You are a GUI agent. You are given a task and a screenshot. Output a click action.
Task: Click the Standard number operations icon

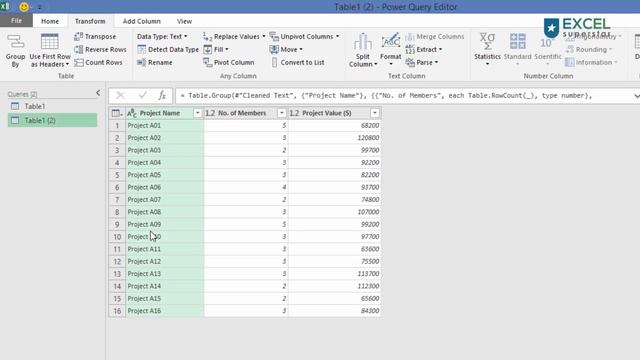517,42
